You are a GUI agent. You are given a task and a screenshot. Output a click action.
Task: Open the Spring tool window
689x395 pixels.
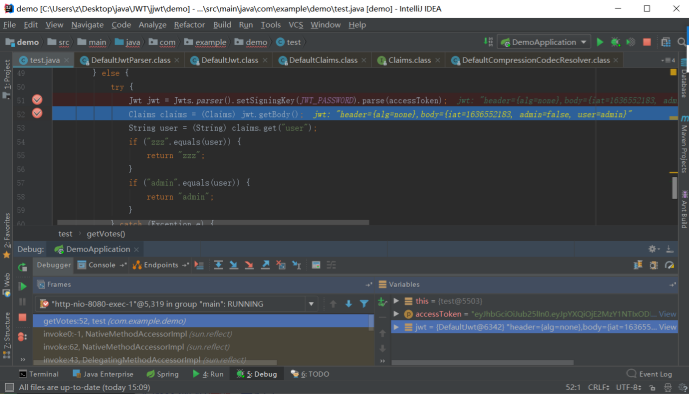click(x=163, y=374)
